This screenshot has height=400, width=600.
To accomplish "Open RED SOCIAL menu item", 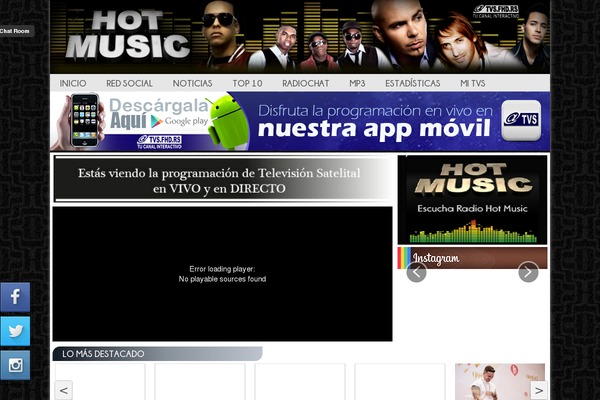I will click(129, 83).
